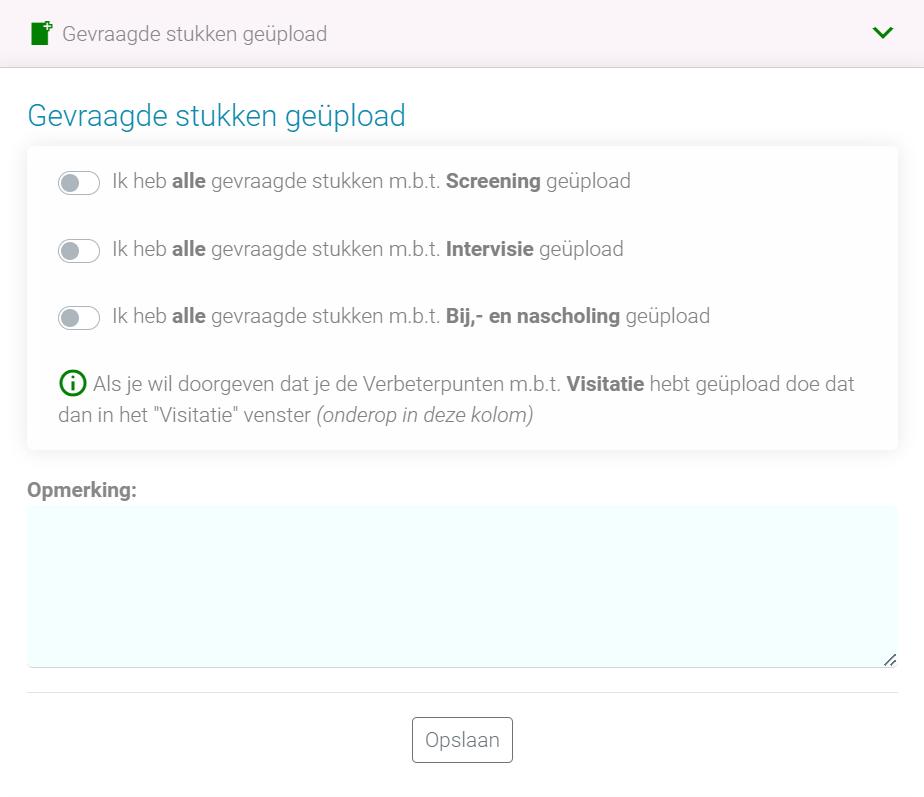
Task: Click the Intervisie toggle's label text
Action: [x=367, y=249]
